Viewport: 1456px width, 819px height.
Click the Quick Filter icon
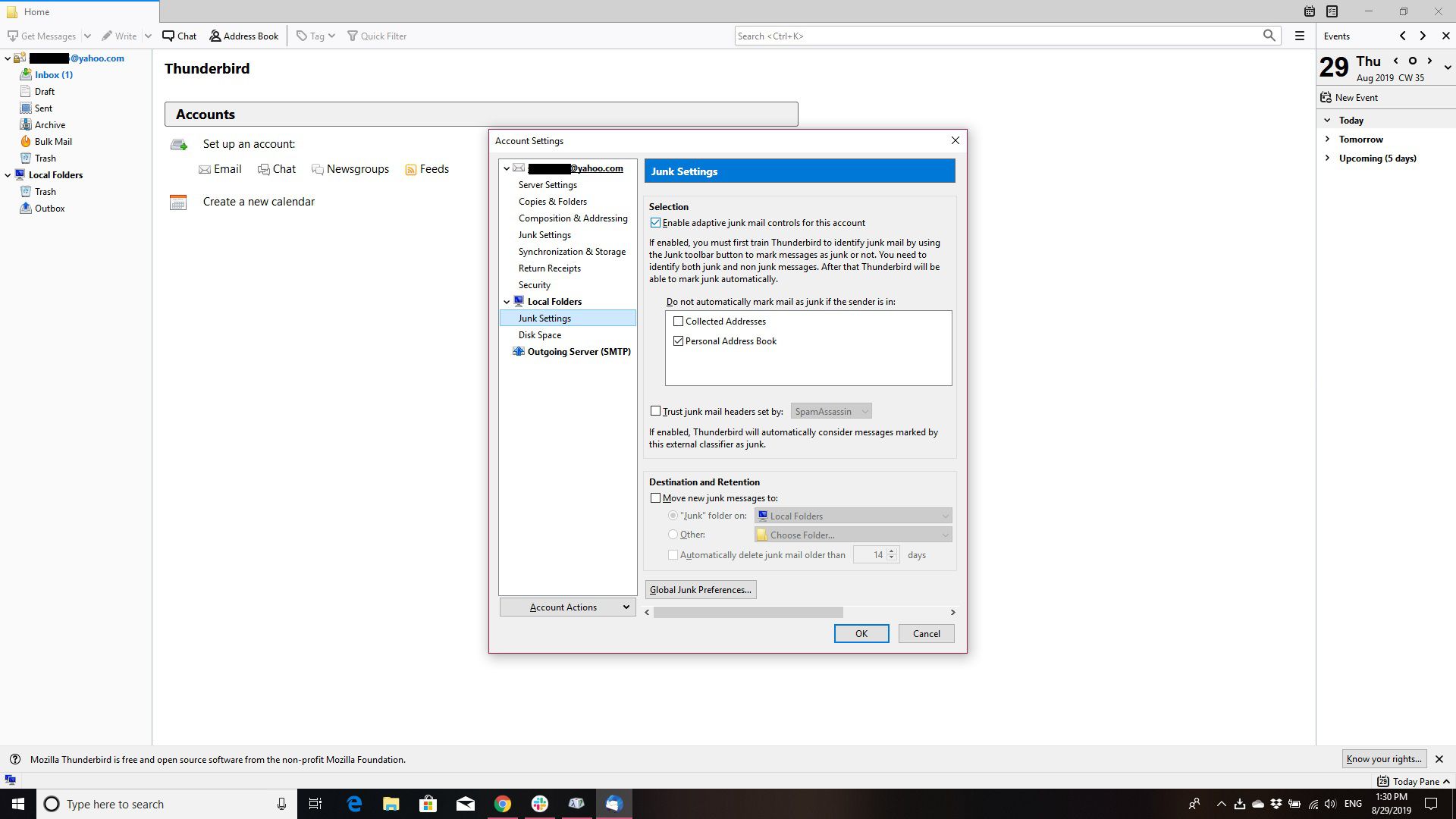(350, 36)
